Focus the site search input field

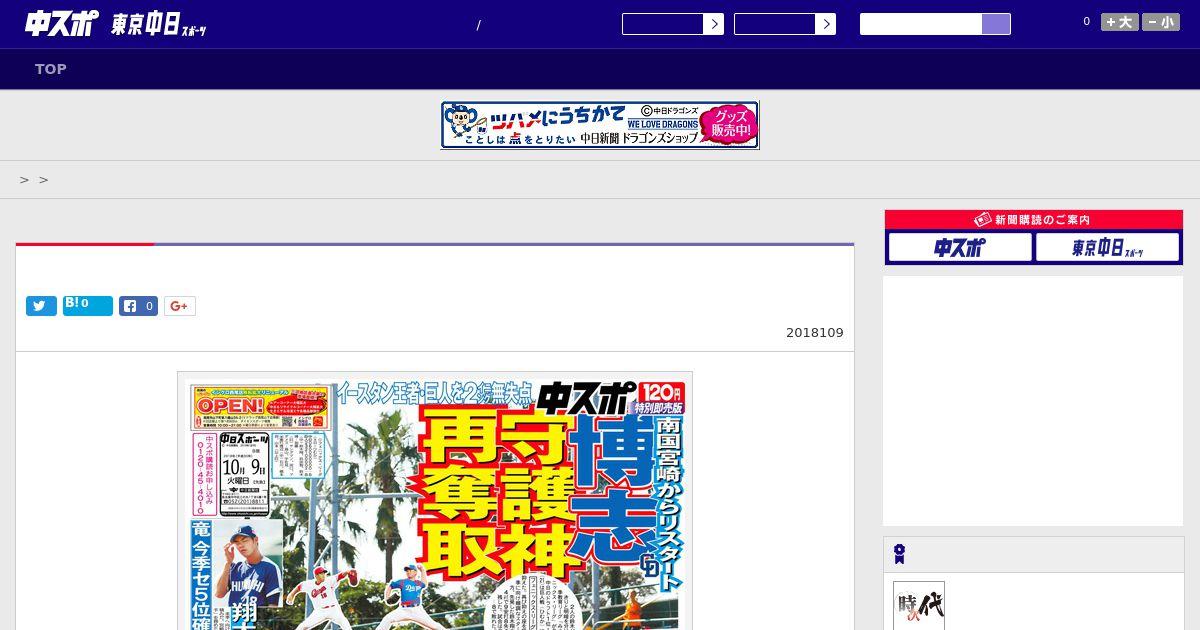[921, 24]
